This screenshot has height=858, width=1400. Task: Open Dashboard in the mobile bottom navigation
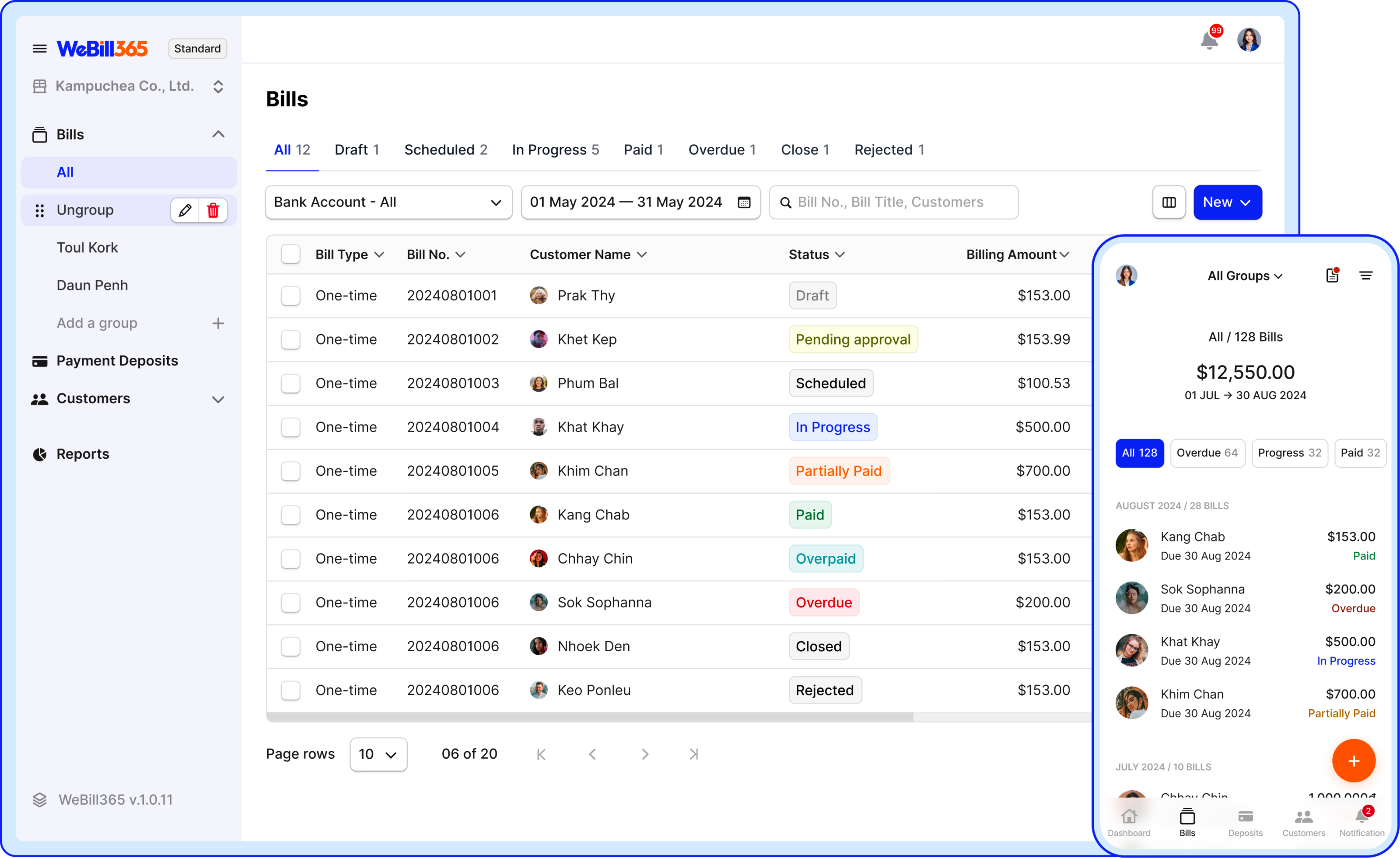pos(1129,823)
